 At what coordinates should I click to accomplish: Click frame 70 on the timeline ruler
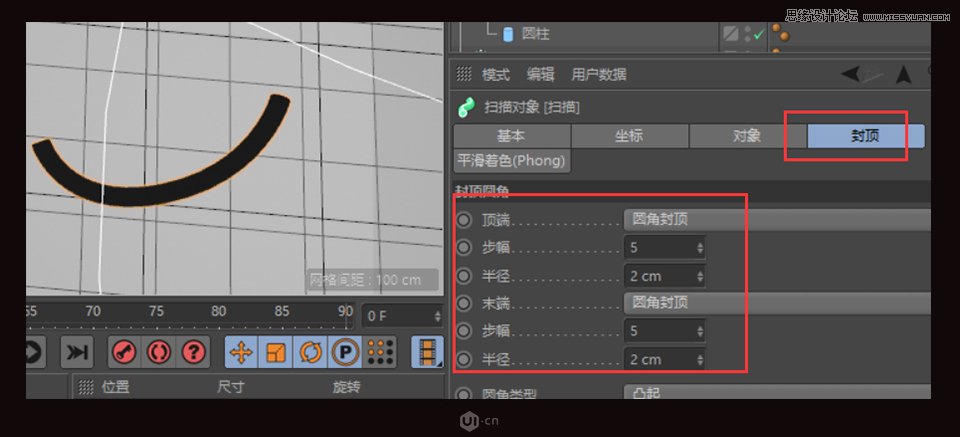[x=93, y=311]
